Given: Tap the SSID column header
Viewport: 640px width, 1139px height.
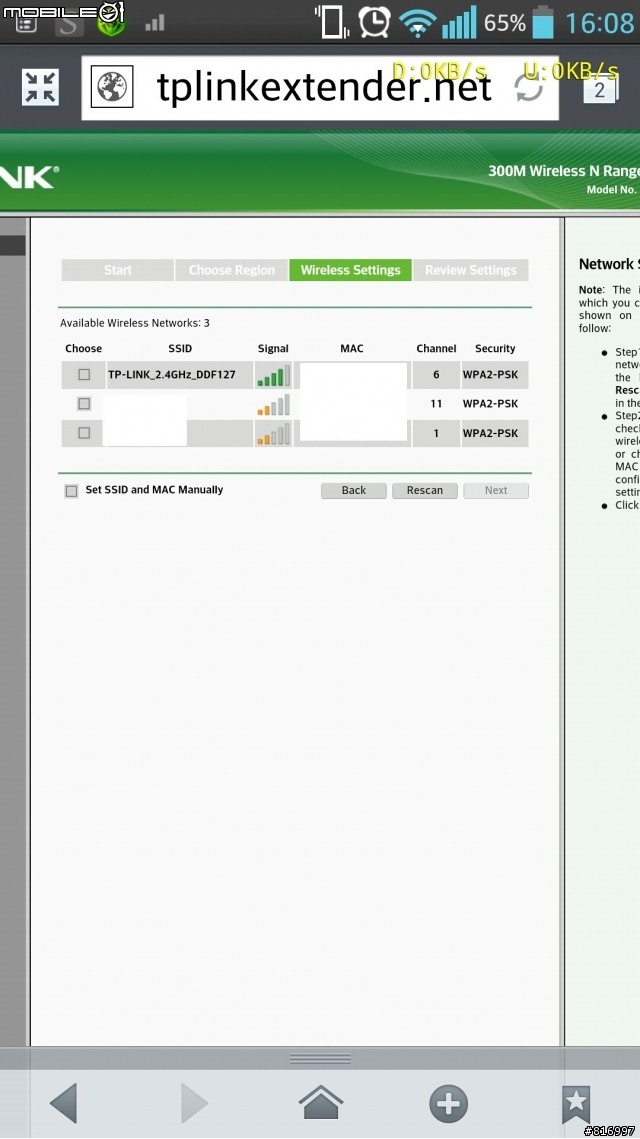Looking at the screenshot, I should pos(180,349).
